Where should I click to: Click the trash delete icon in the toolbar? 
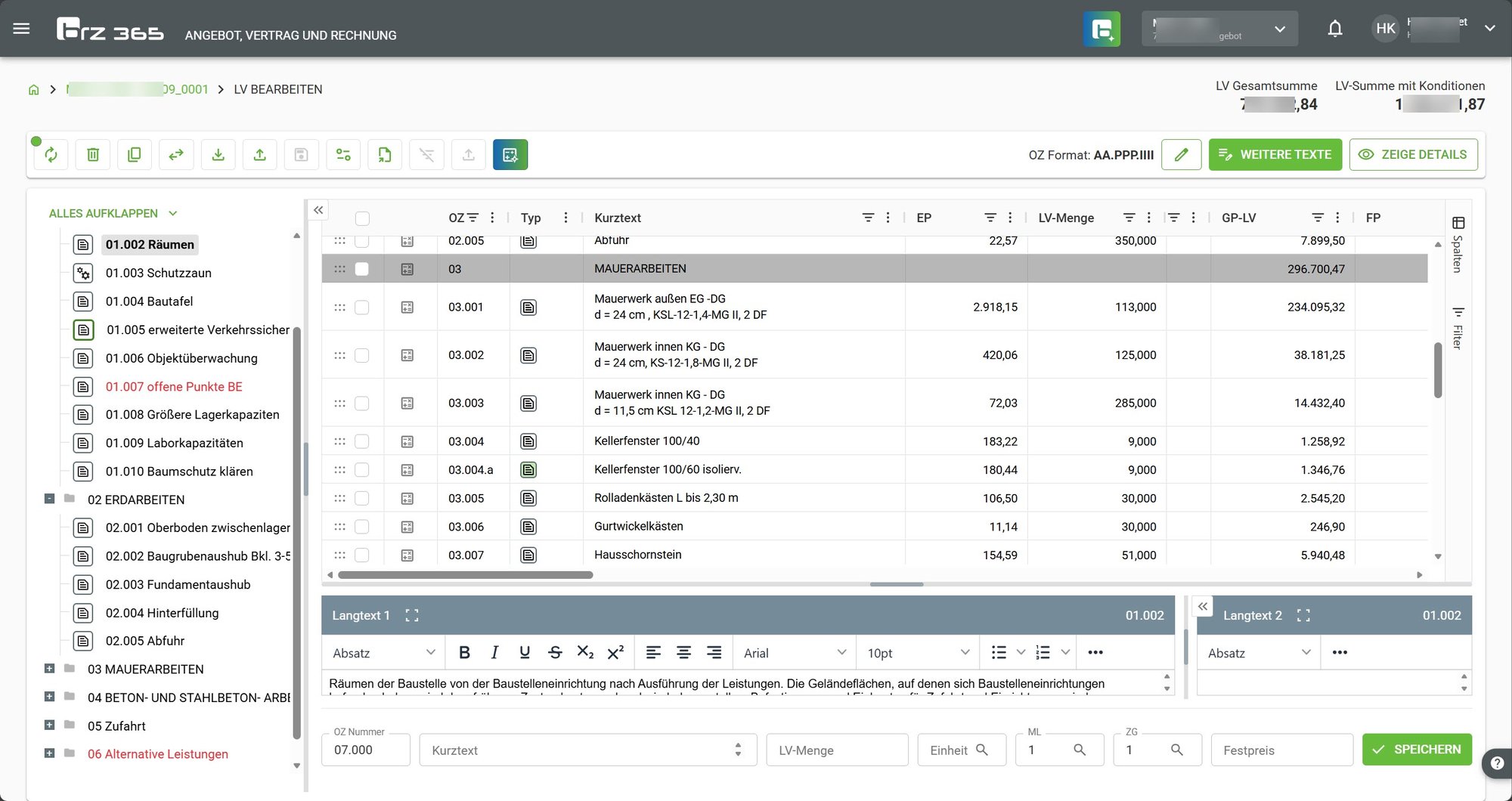click(93, 155)
